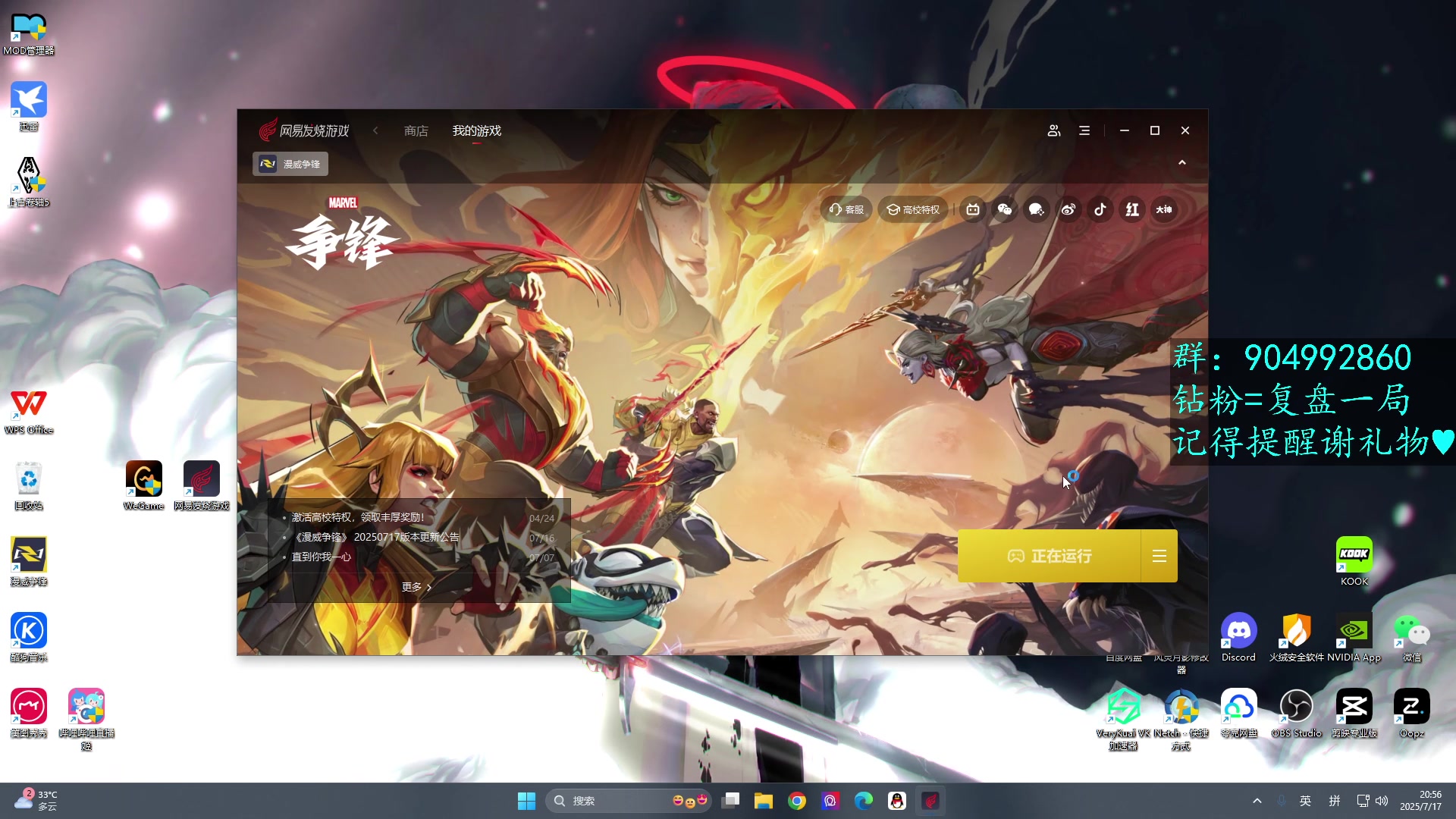
Task: Toggle the 拼 pinyin input mode
Action: click(x=1335, y=801)
